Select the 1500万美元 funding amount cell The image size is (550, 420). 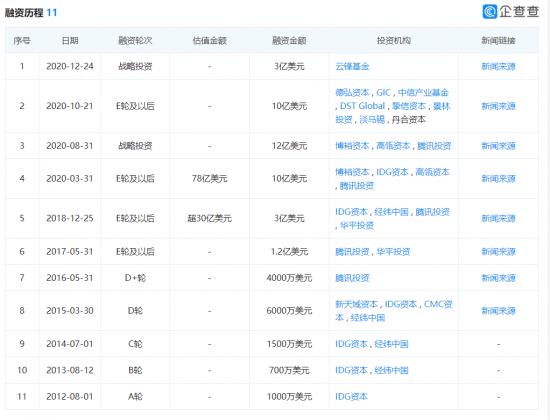pyautogui.click(x=289, y=344)
